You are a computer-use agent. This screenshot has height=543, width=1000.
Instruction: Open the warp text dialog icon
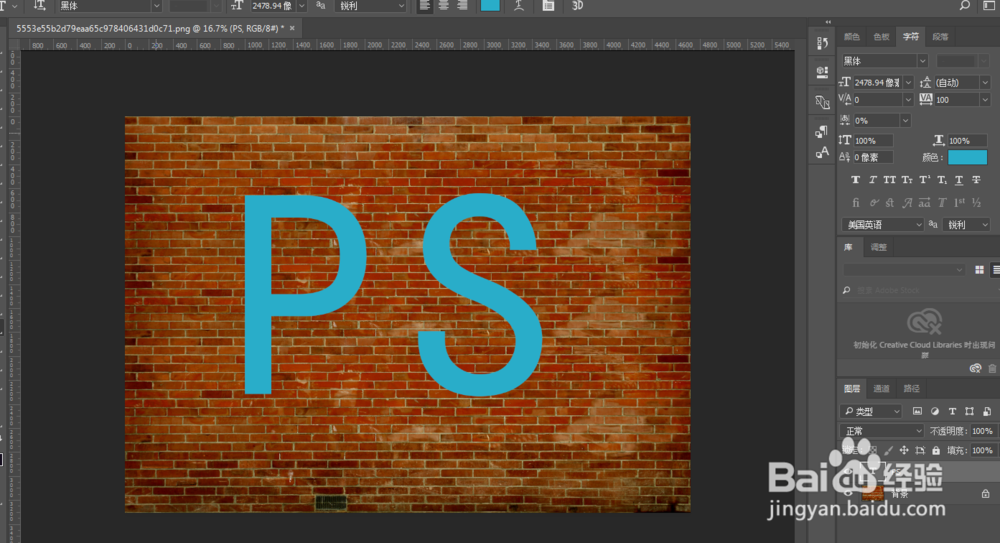519,6
